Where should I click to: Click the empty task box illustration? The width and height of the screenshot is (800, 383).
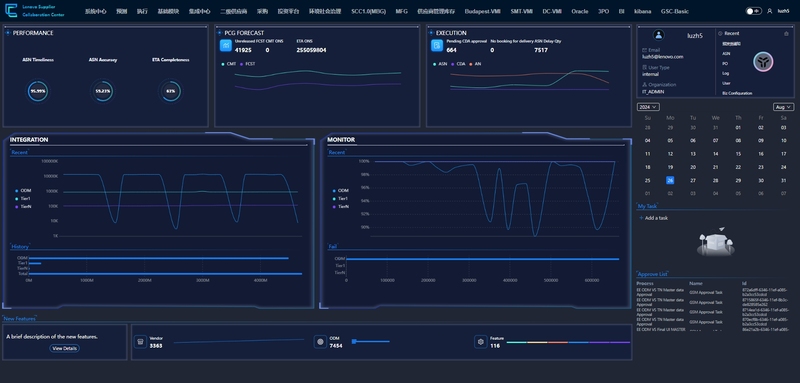coord(715,242)
